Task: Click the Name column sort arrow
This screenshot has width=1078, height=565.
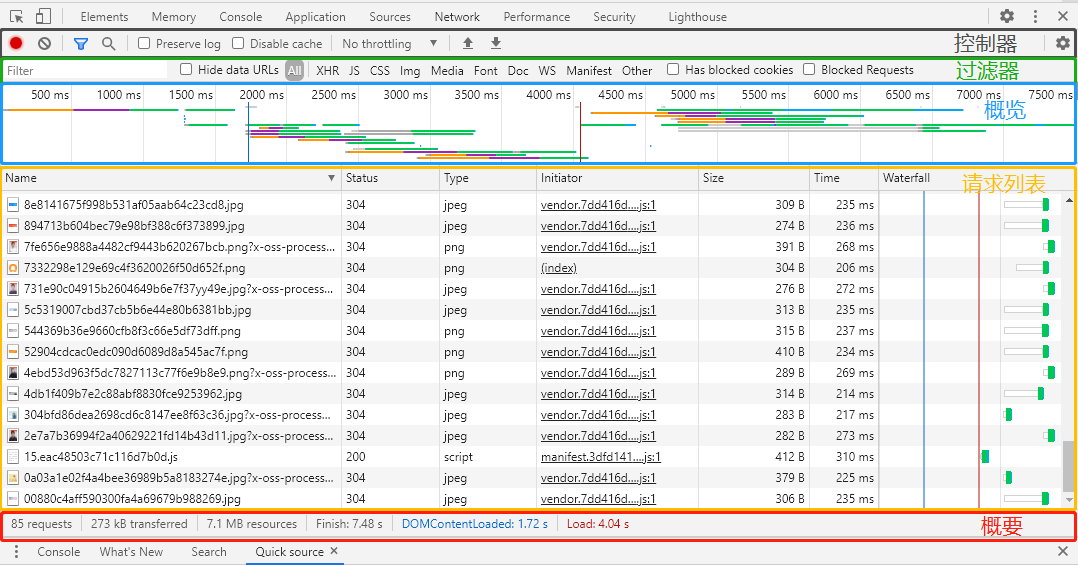Action: click(x=332, y=178)
